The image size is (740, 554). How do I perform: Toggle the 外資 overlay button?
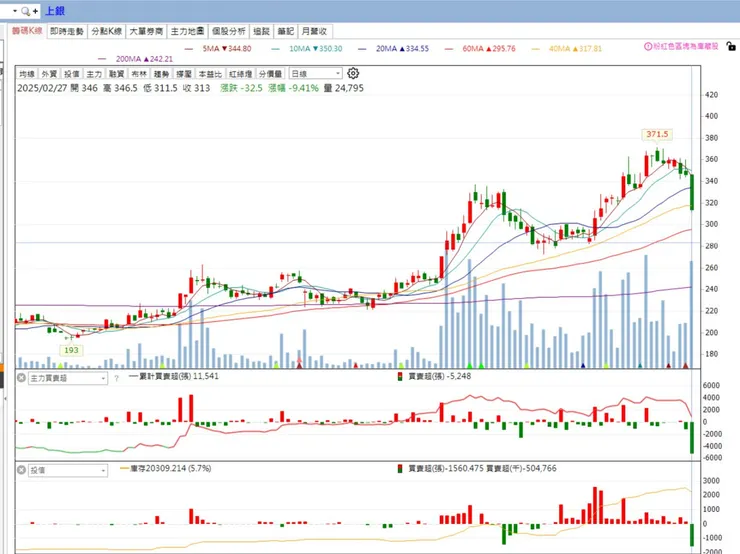pyautogui.click(x=49, y=74)
